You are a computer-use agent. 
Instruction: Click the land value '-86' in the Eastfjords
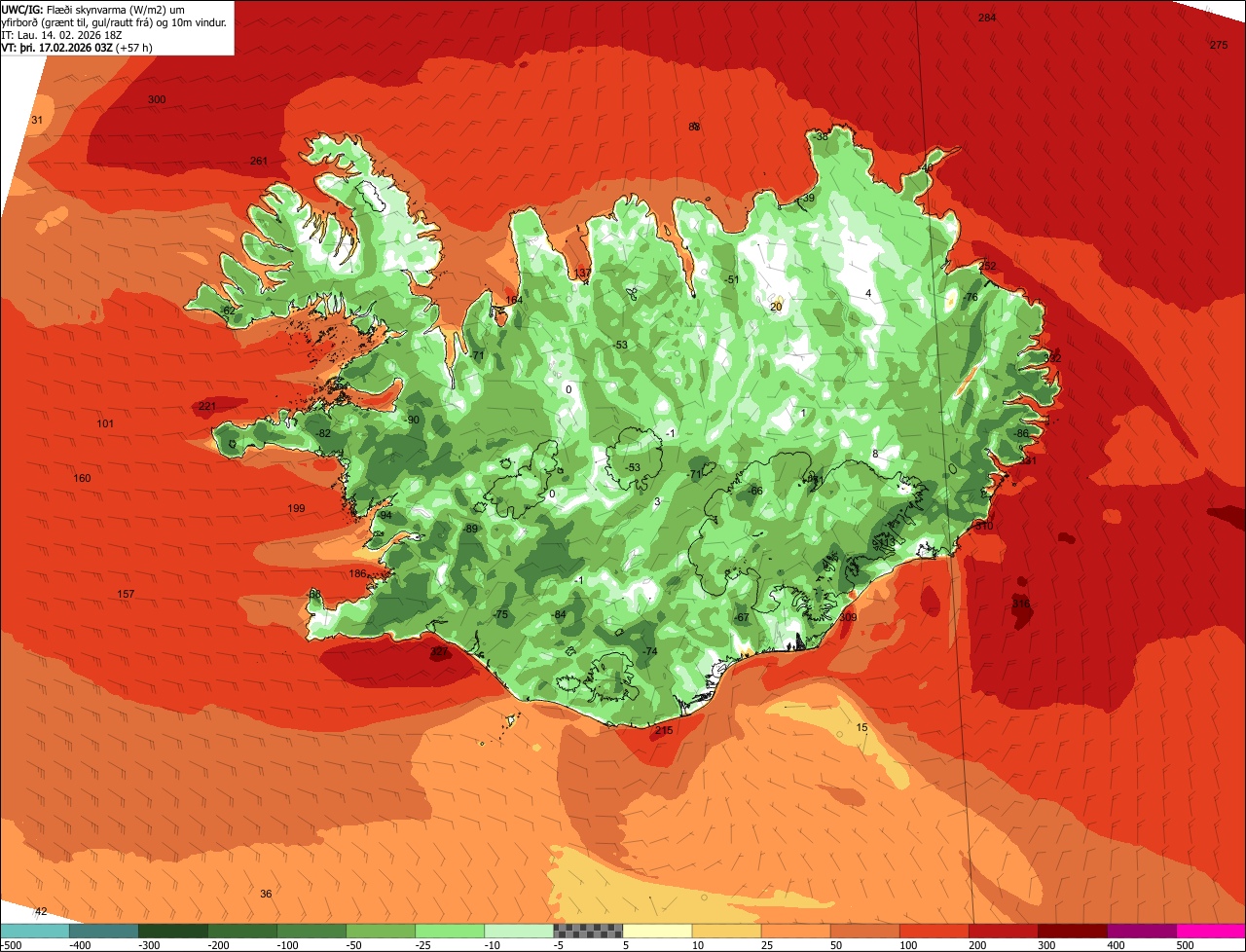tap(1020, 433)
